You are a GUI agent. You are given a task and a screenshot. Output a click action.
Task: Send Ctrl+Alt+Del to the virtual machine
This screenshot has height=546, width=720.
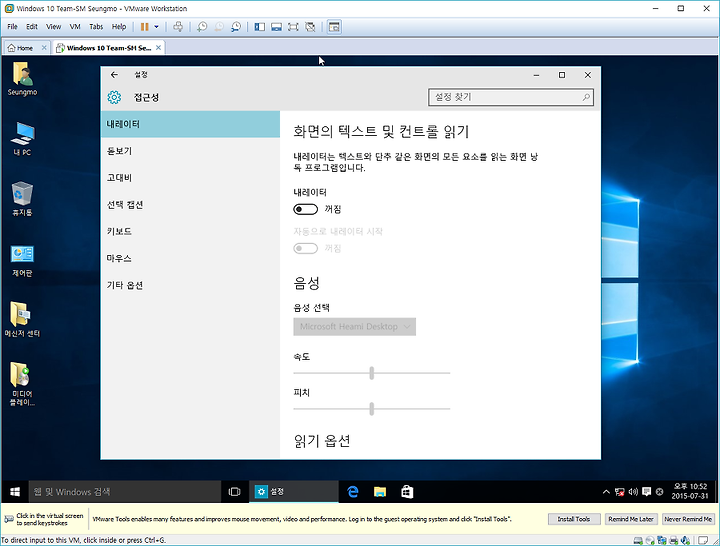pyautogui.click(x=178, y=27)
